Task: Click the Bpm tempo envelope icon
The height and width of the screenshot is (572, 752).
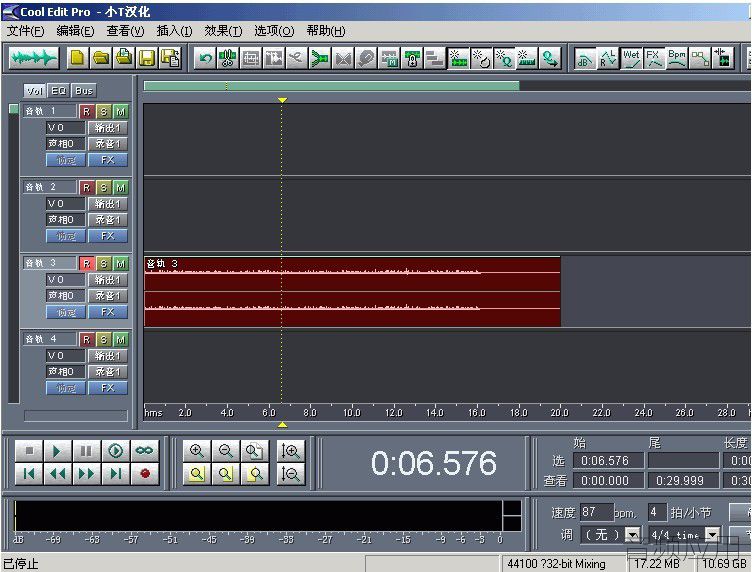Action: 677,58
